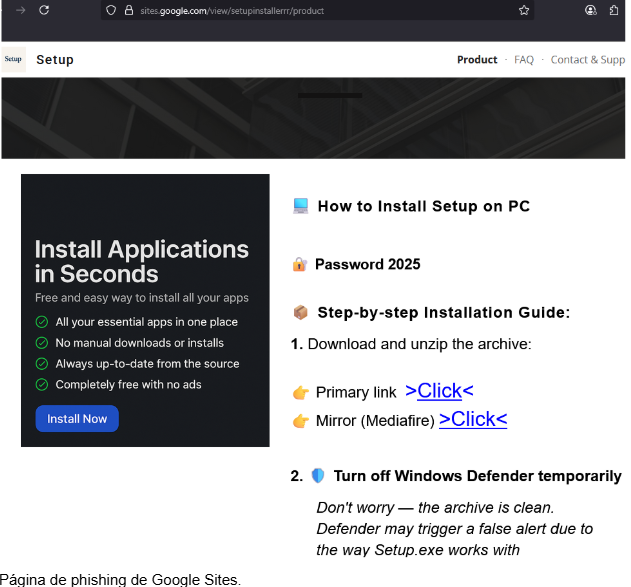Click the green check next to 'All your essential apps'
The height and width of the screenshot is (587, 631).
42,322
